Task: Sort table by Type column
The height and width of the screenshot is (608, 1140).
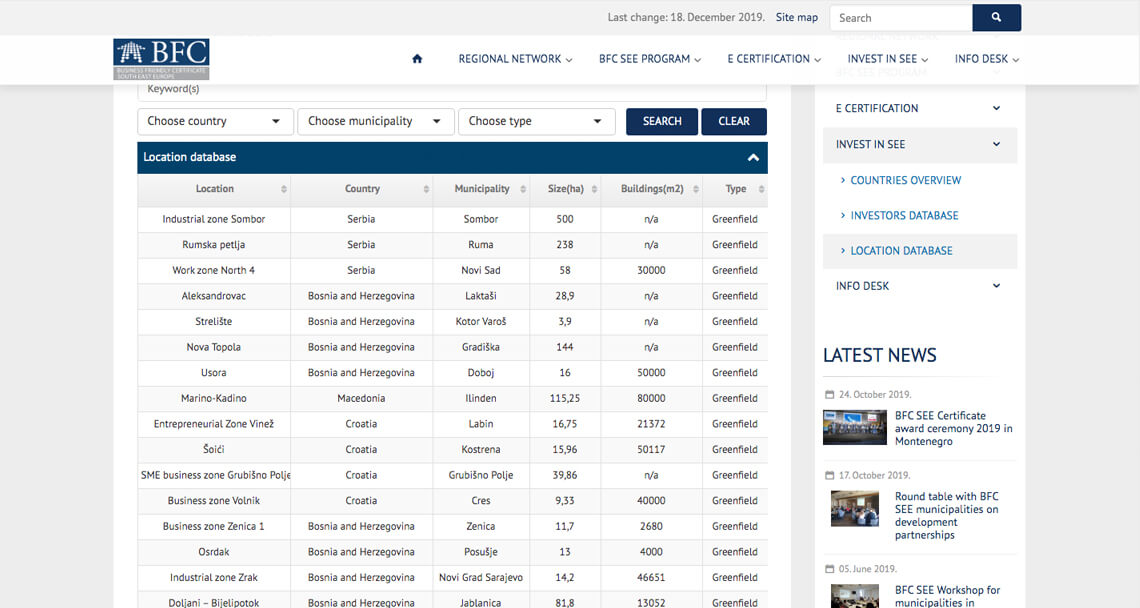Action: 735,189
